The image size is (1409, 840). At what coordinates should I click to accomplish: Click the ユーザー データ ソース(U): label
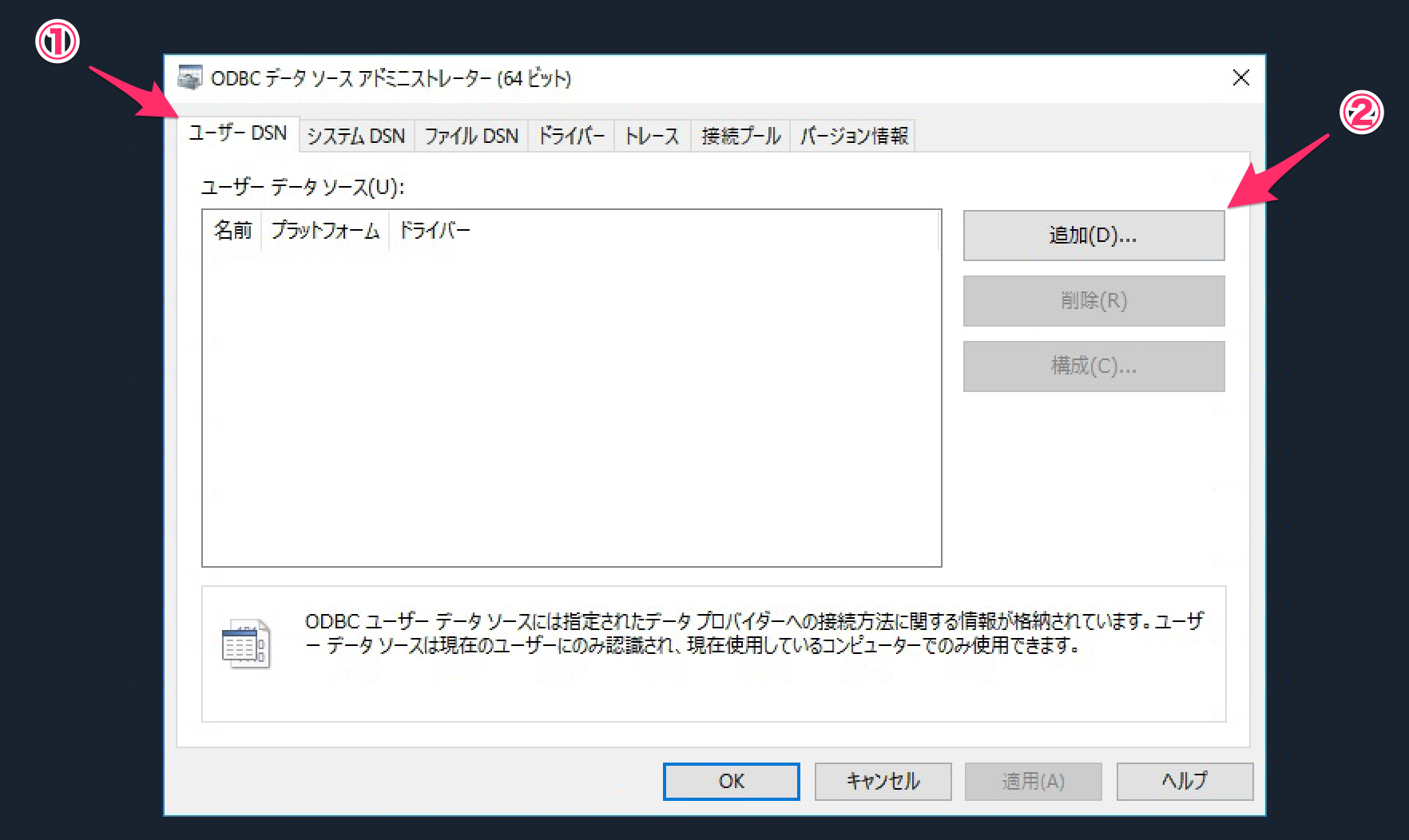pyautogui.click(x=303, y=188)
